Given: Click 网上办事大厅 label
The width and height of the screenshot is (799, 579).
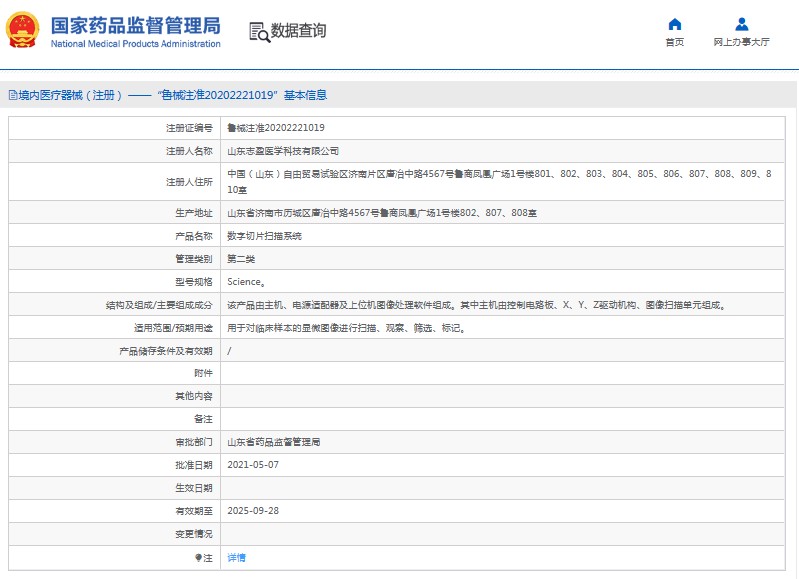Looking at the screenshot, I should click(741, 42).
